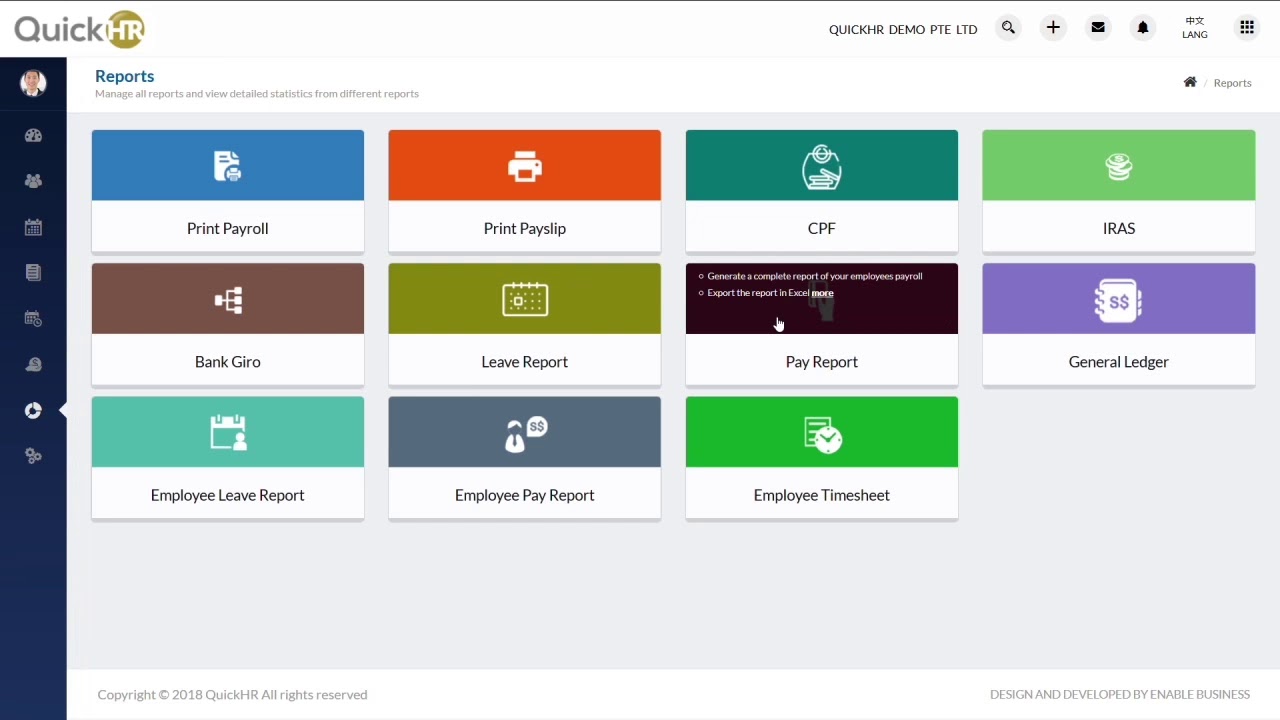
Task: Open the Bank Giro label
Action: coord(228,361)
